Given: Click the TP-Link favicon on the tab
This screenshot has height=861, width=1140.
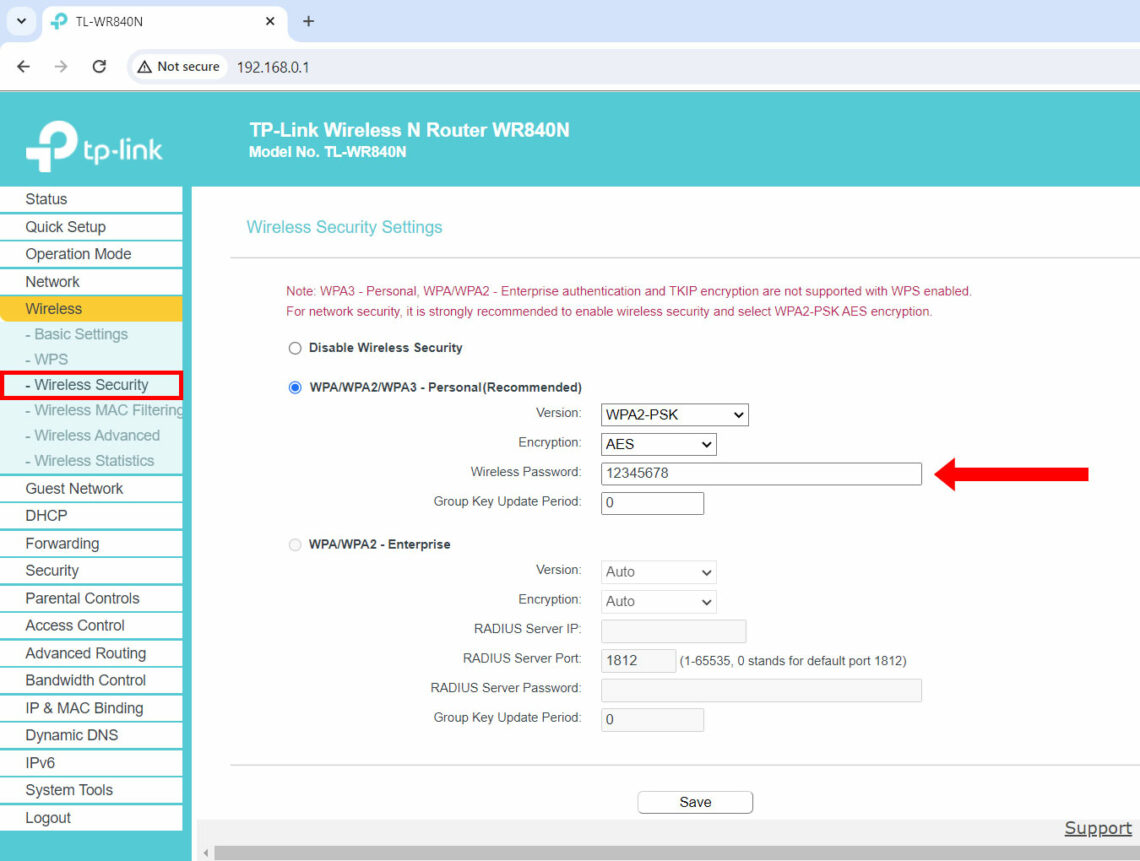Looking at the screenshot, I should [x=58, y=21].
